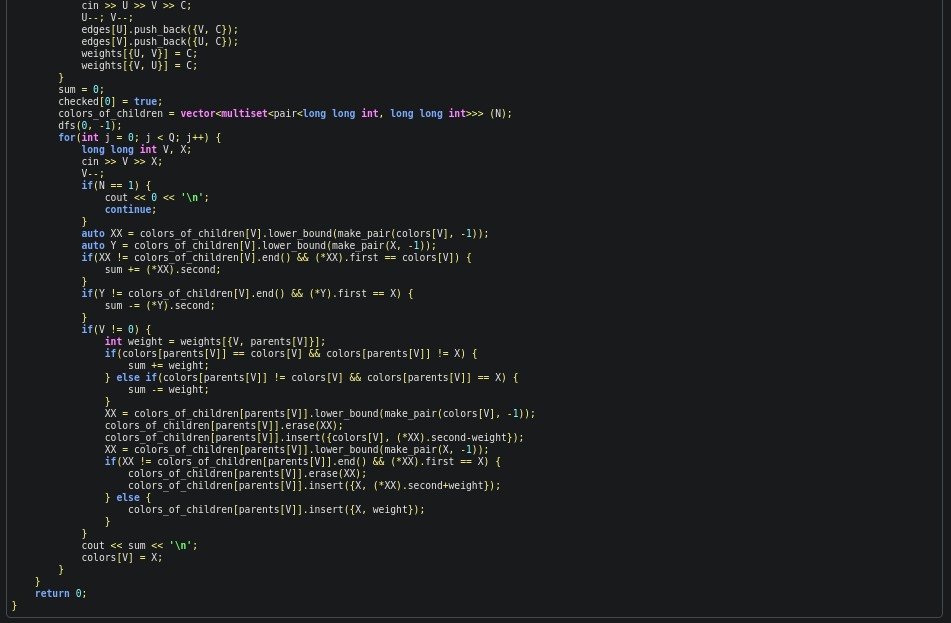The height and width of the screenshot is (623, 951).
Task: Click the line "cout << sum << '\n';"
Action: click(x=139, y=546)
